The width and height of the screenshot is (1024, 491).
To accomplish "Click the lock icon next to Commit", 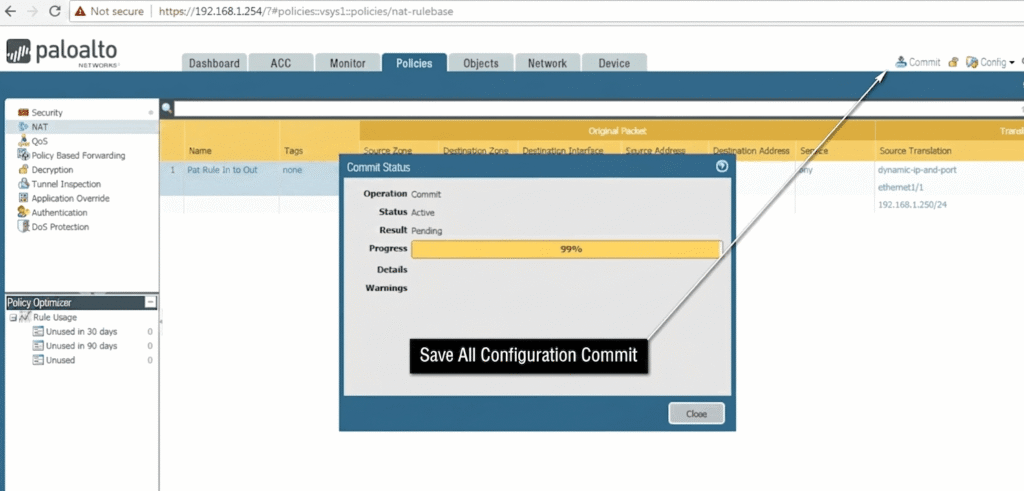I will (953, 62).
